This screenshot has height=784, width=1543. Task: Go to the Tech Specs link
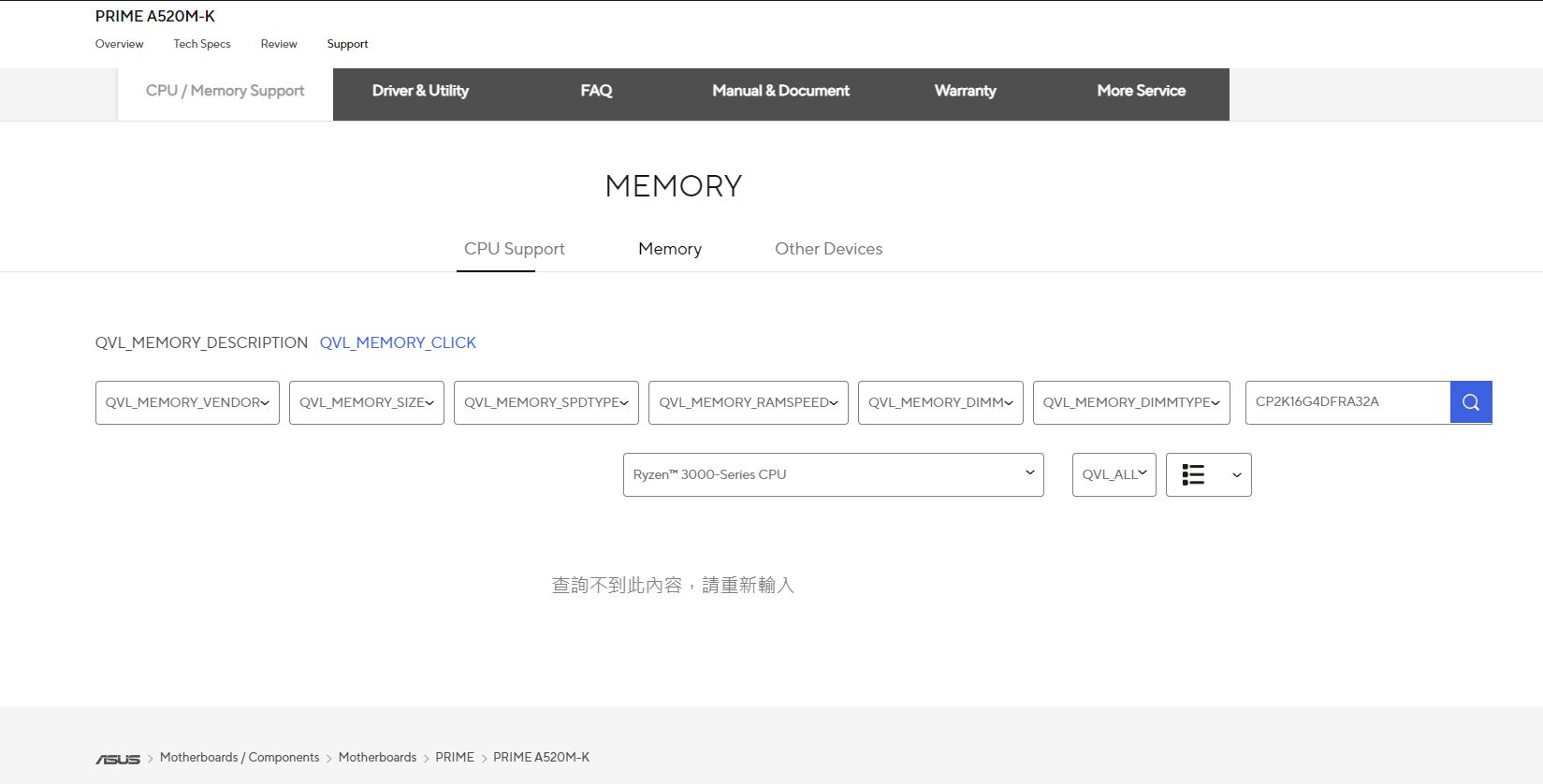coord(202,44)
